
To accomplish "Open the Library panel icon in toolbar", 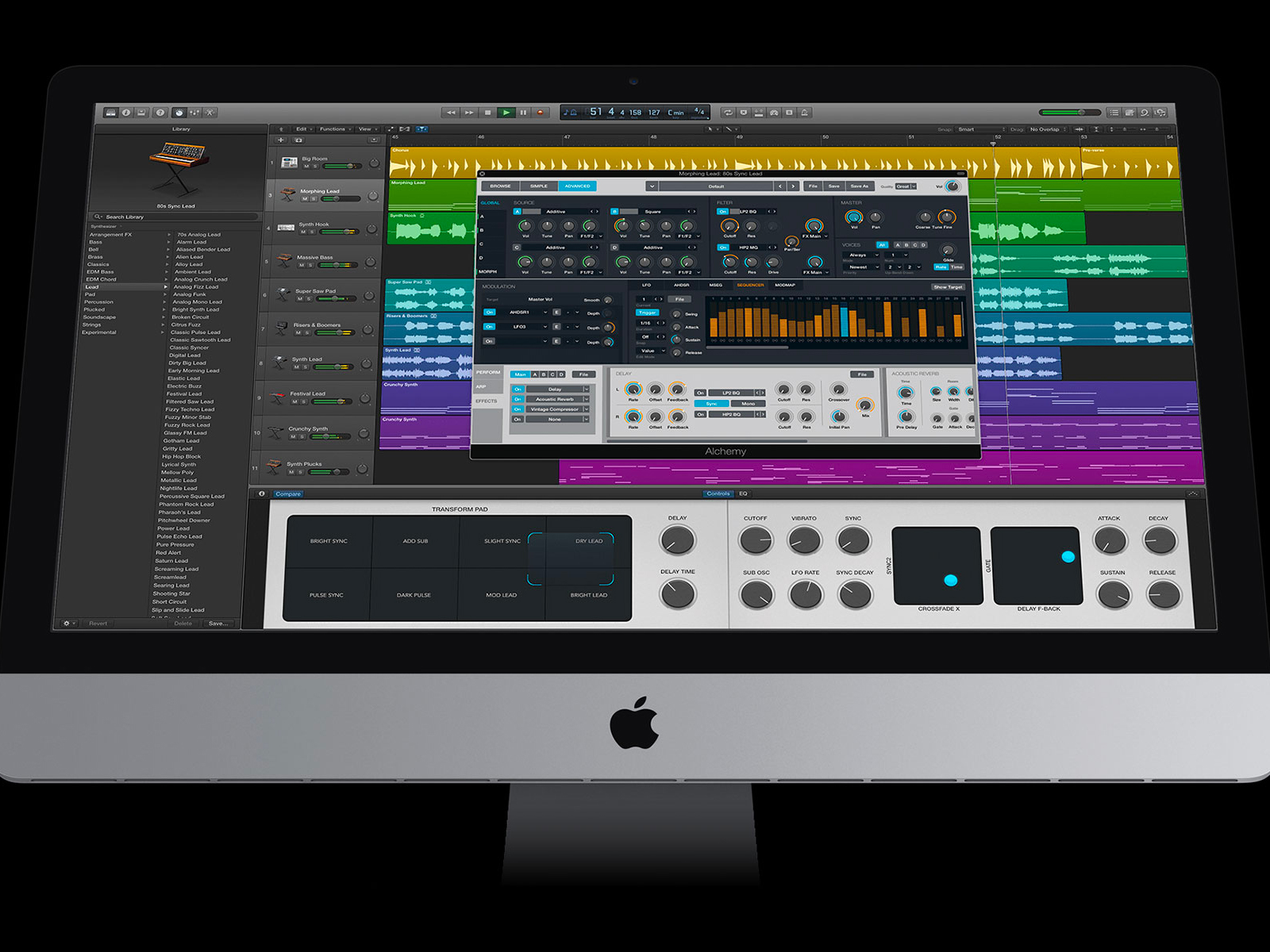I will pos(111,113).
